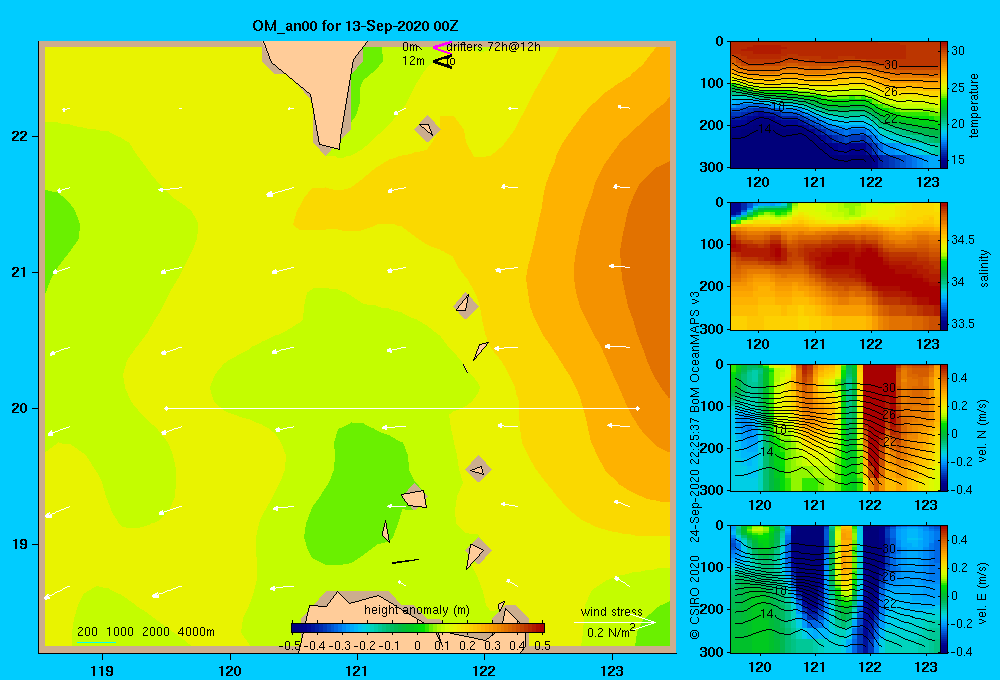1000x680 pixels.
Task: Click the "drifters 72h@12h" legend text
Action: click(x=493, y=47)
